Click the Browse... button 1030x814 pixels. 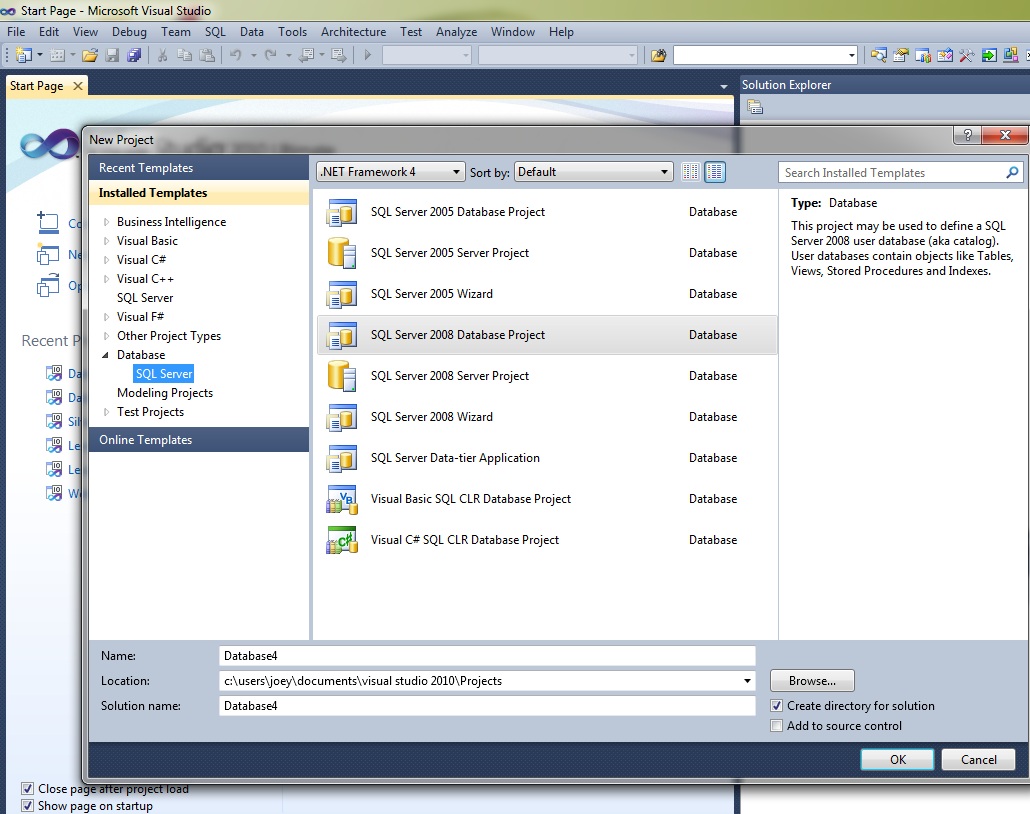(812, 681)
